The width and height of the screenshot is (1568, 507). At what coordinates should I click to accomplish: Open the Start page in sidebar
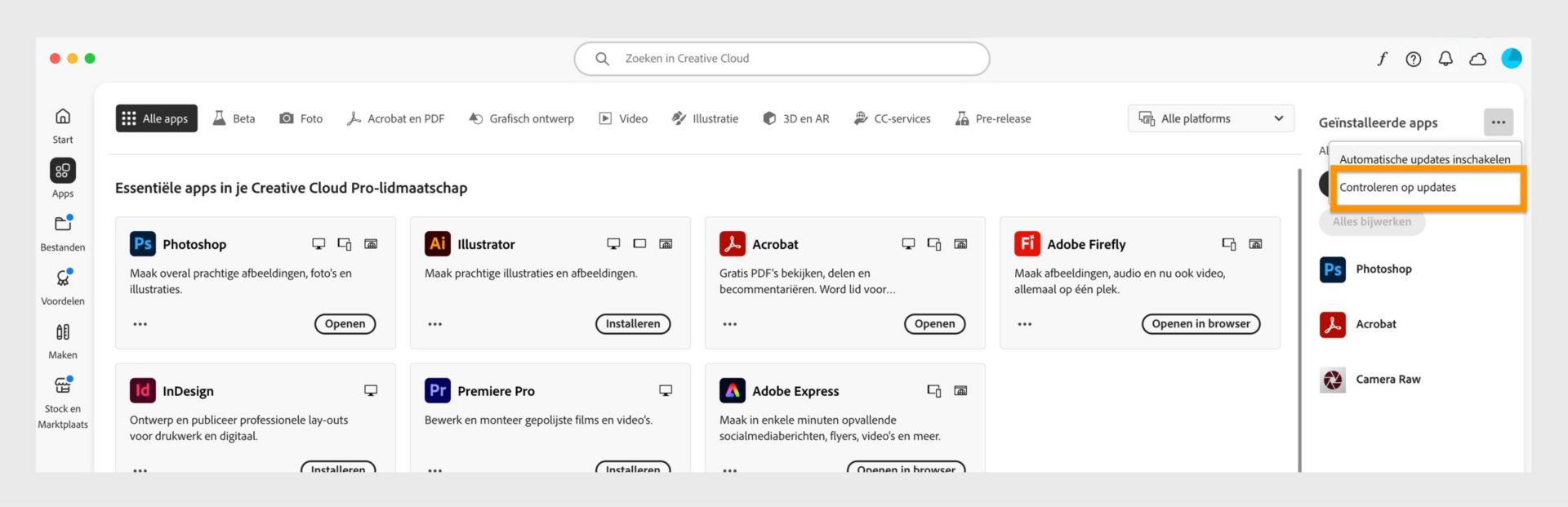(x=63, y=126)
